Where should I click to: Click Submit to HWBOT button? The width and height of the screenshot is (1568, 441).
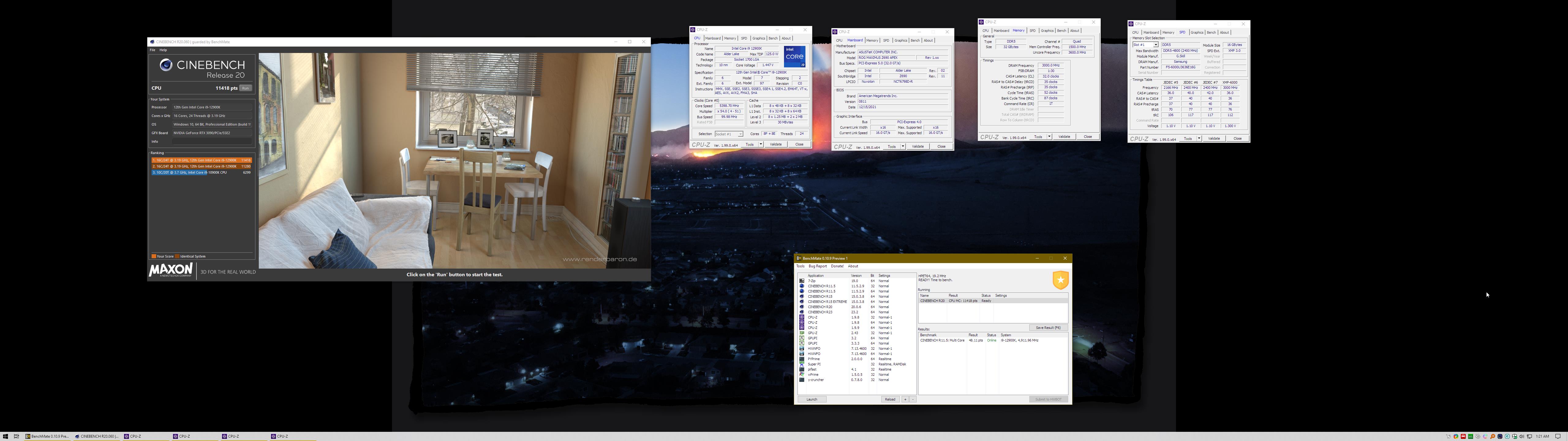[1048, 400]
